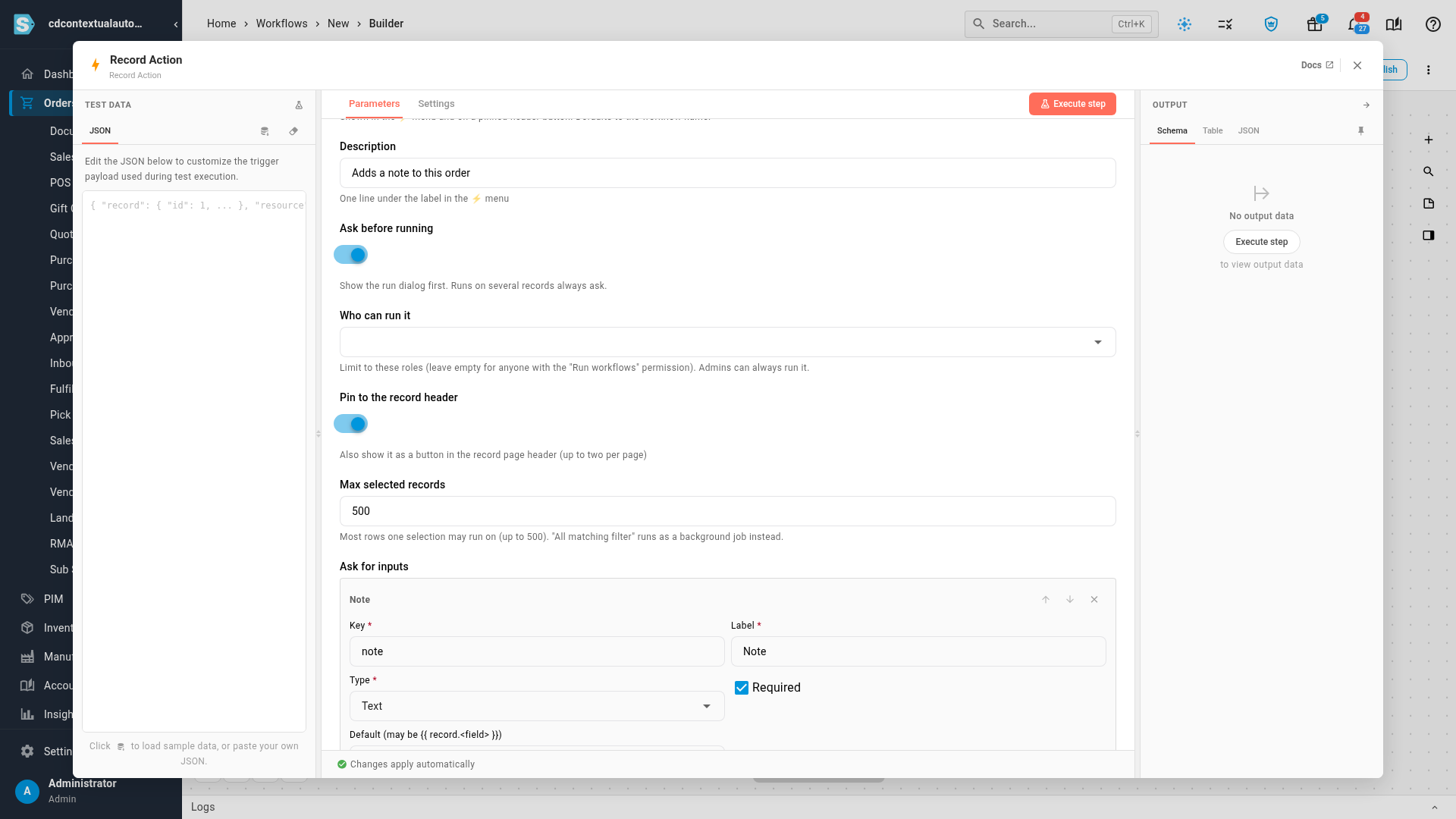Open Dashboard home icon in sidebar
Image resolution: width=1456 pixels, height=819 pixels.
point(27,74)
